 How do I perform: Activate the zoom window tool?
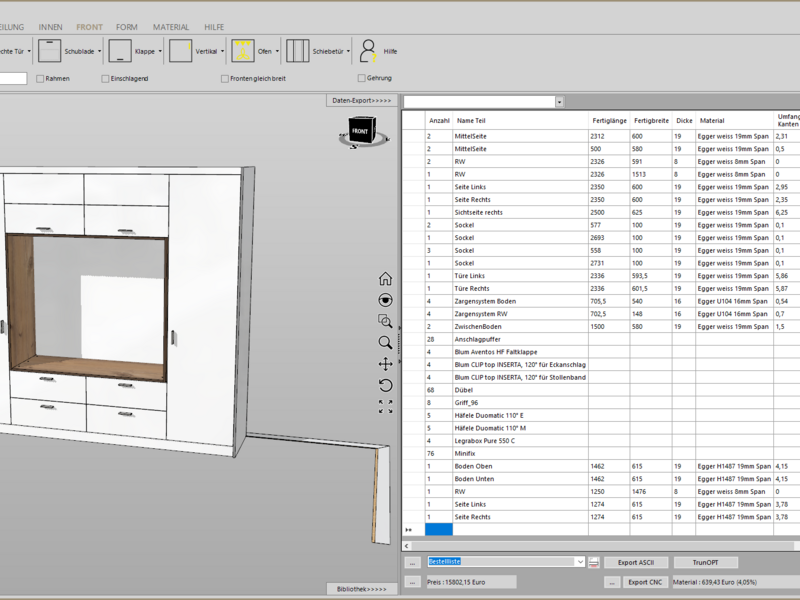click(x=385, y=321)
